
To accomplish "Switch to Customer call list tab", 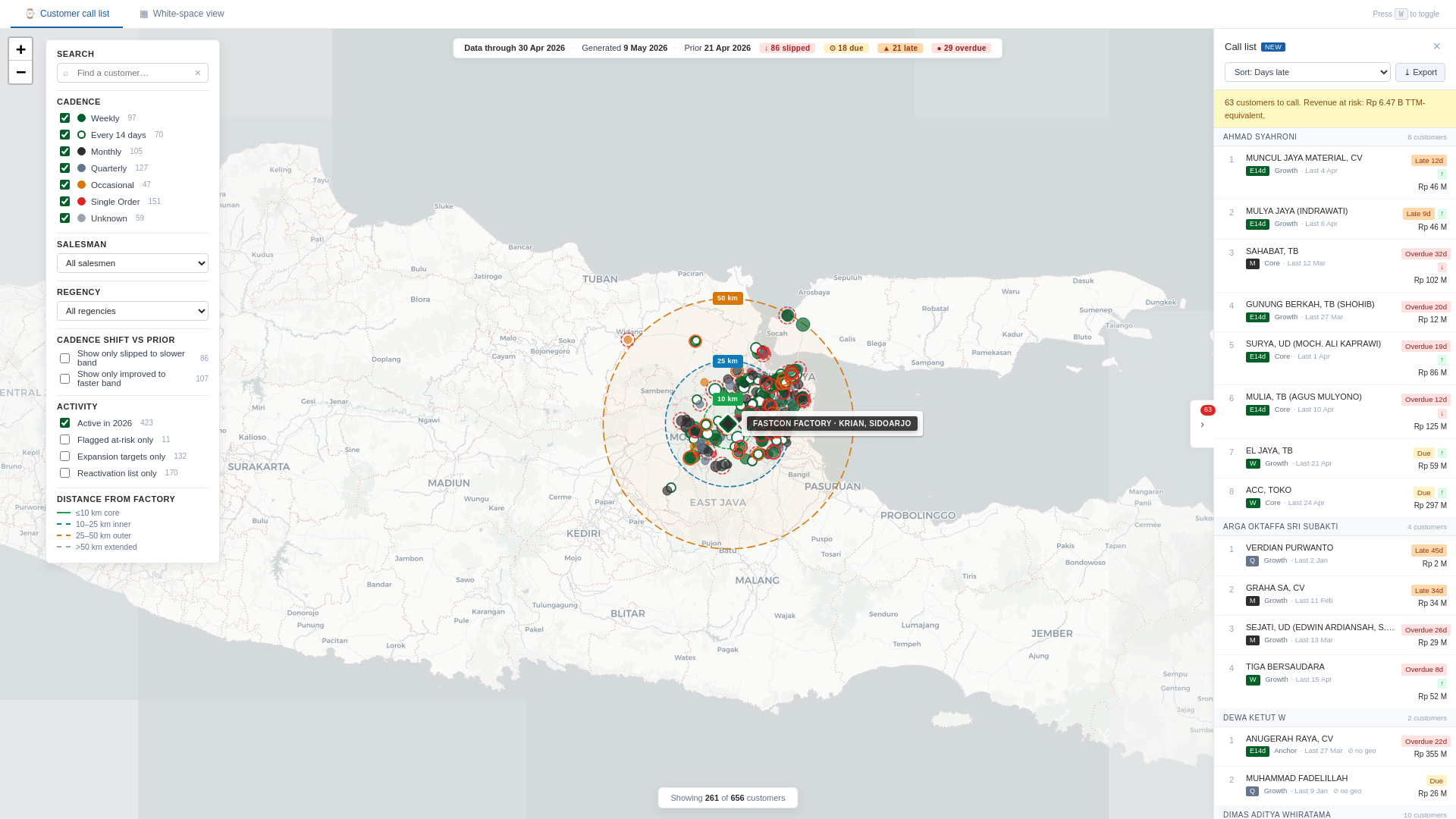I will [67, 14].
